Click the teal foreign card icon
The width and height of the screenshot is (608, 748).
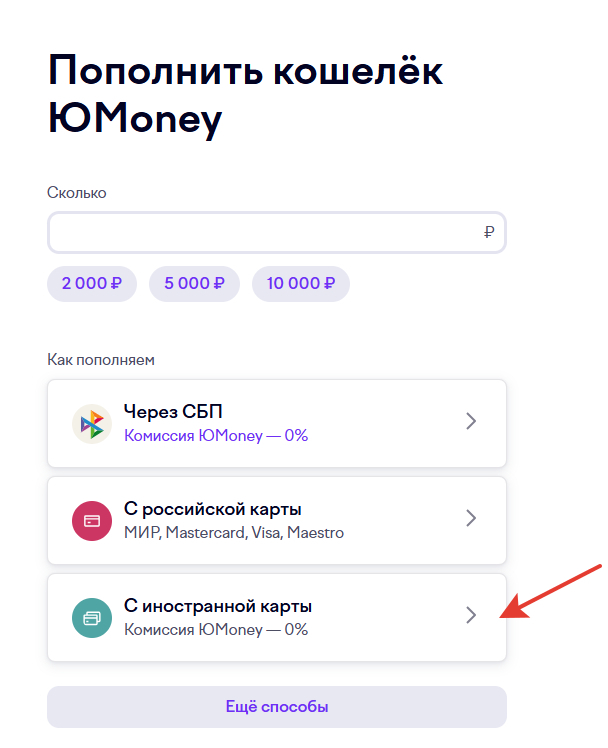[x=92, y=618]
